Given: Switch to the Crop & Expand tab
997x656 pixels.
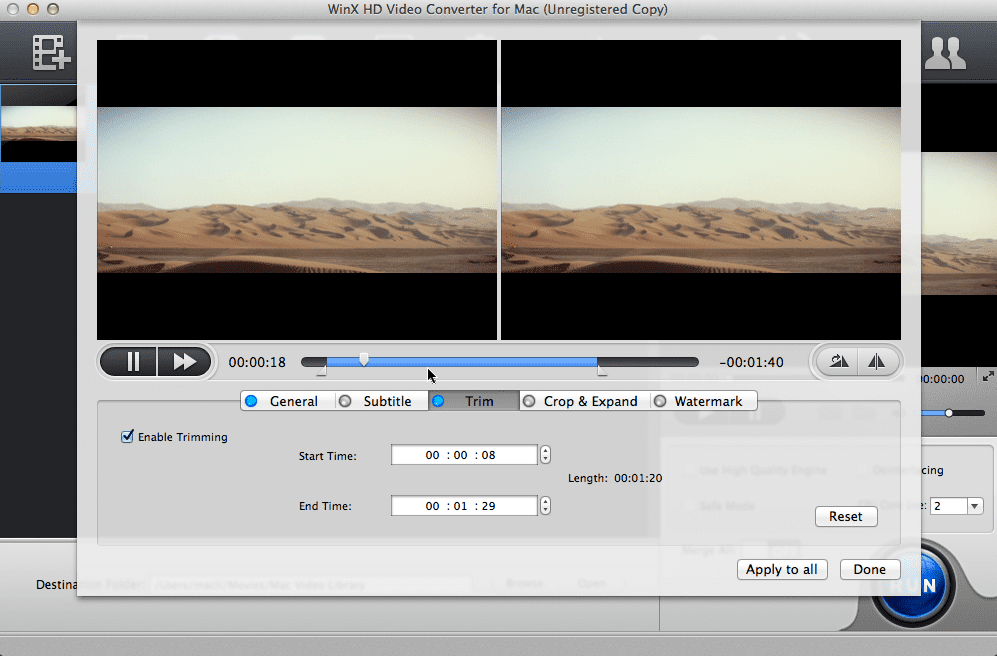Looking at the screenshot, I should tap(530, 400).
